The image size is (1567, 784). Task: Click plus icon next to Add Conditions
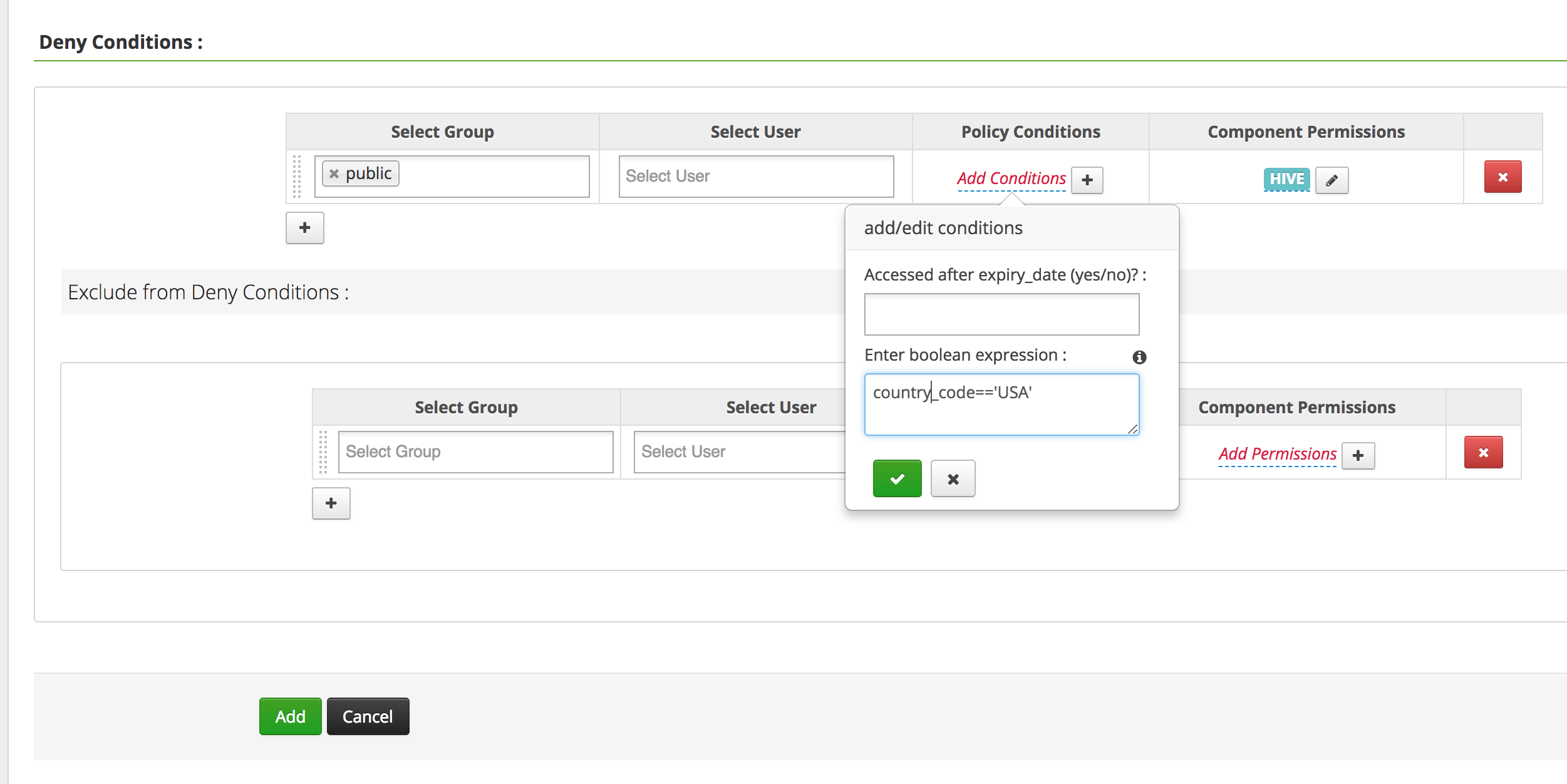point(1087,180)
